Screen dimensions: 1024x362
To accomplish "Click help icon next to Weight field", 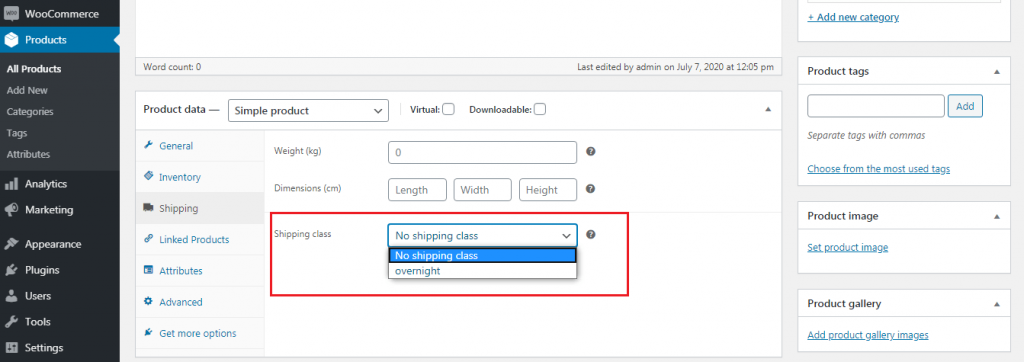I will coord(590,152).
